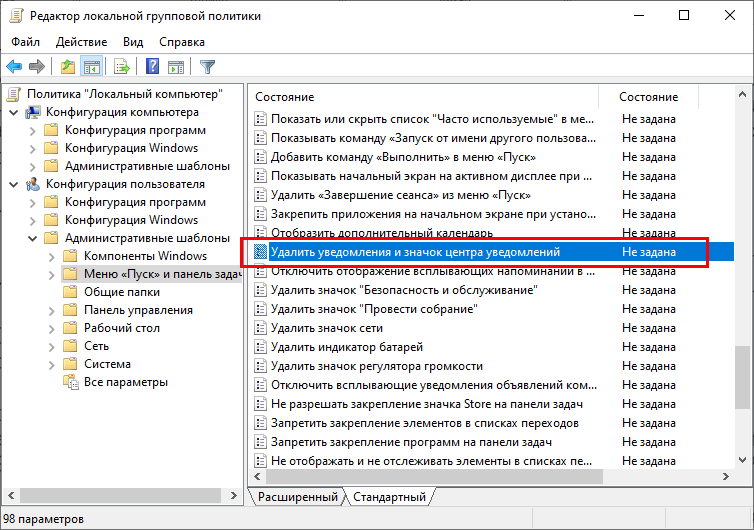Expand the Сеть tree node
Screen dimensions: 754x530
tap(51, 347)
